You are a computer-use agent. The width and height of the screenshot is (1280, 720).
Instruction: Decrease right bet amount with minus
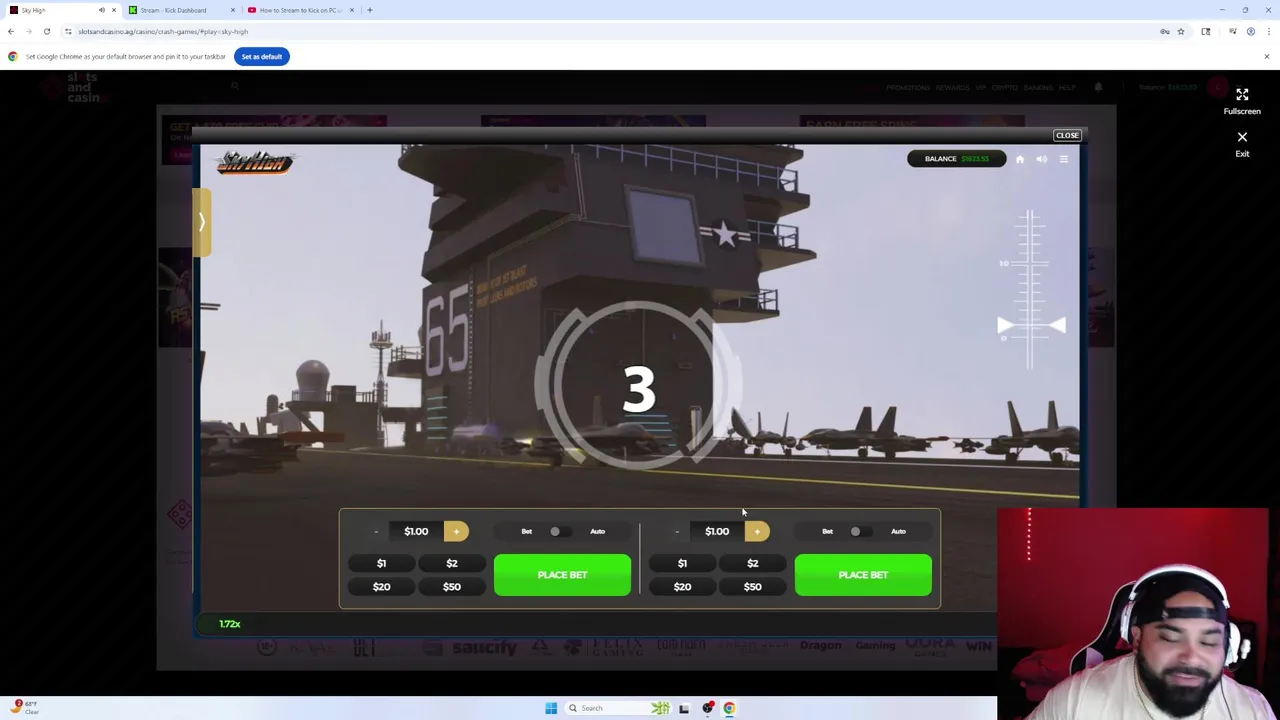click(677, 531)
